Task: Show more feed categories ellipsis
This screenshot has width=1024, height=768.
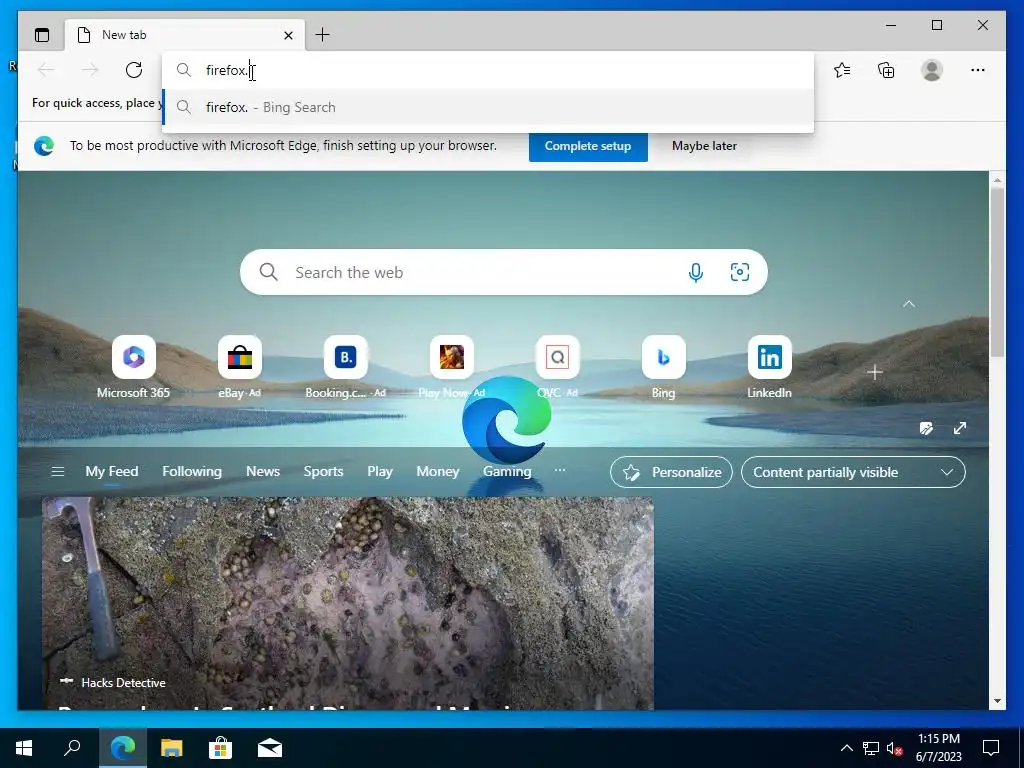Action: click(560, 471)
